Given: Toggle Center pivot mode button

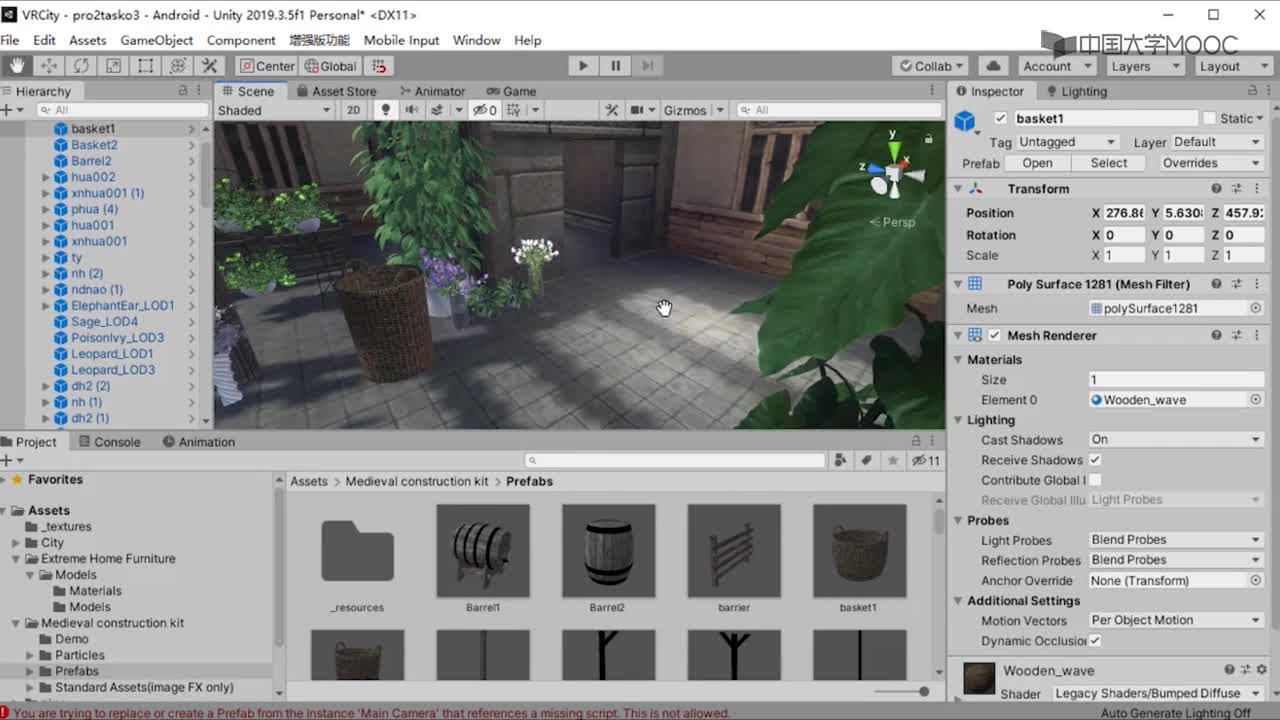Looking at the screenshot, I should (x=266, y=66).
